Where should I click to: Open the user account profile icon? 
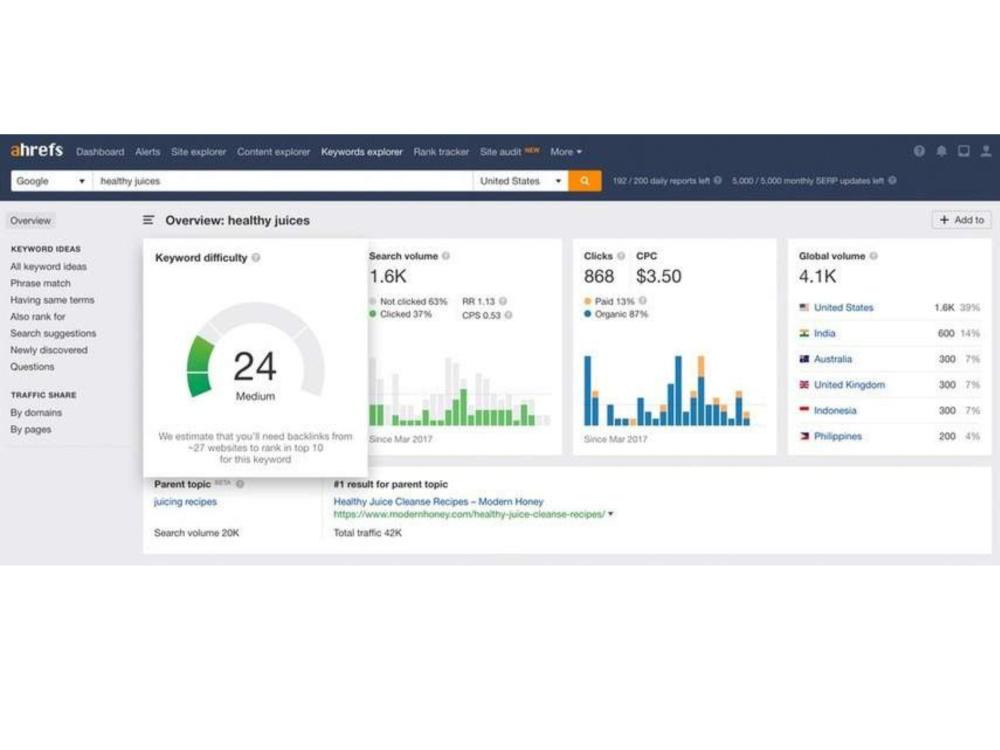pyautogui.click(x=986, y=151)
